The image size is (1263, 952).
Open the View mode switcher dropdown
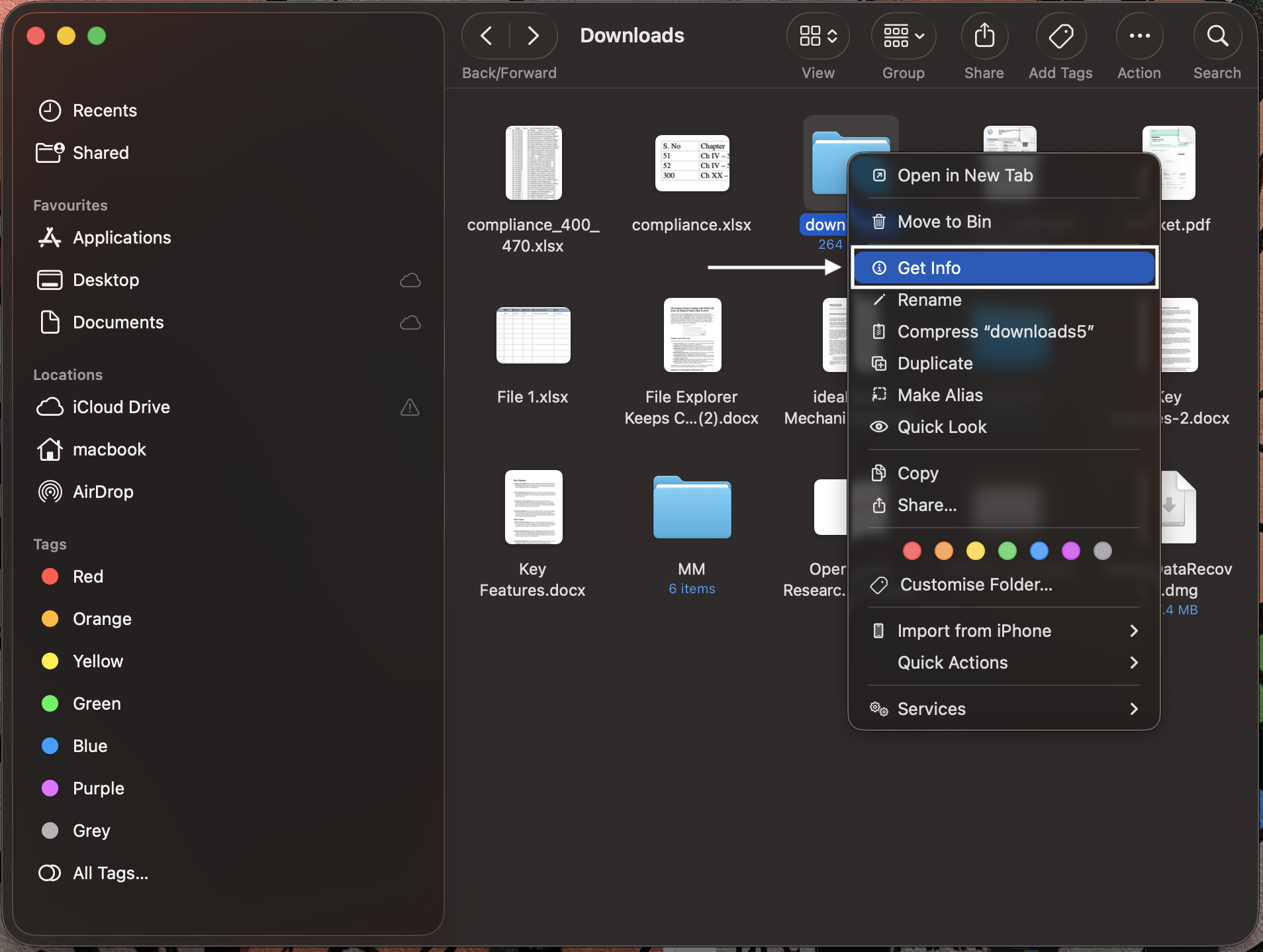(818, 36)
